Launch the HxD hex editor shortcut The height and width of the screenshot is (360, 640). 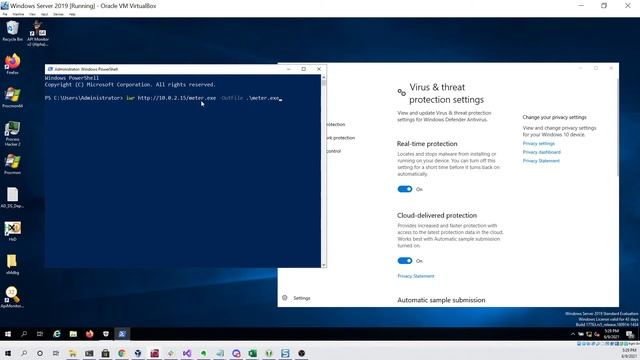tap(12, 231)
